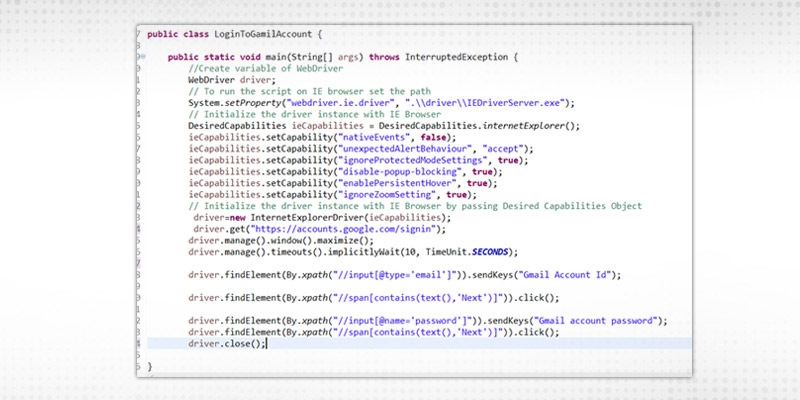
Task: Click the internetExplorer() method call
Action: pos(531,125)
